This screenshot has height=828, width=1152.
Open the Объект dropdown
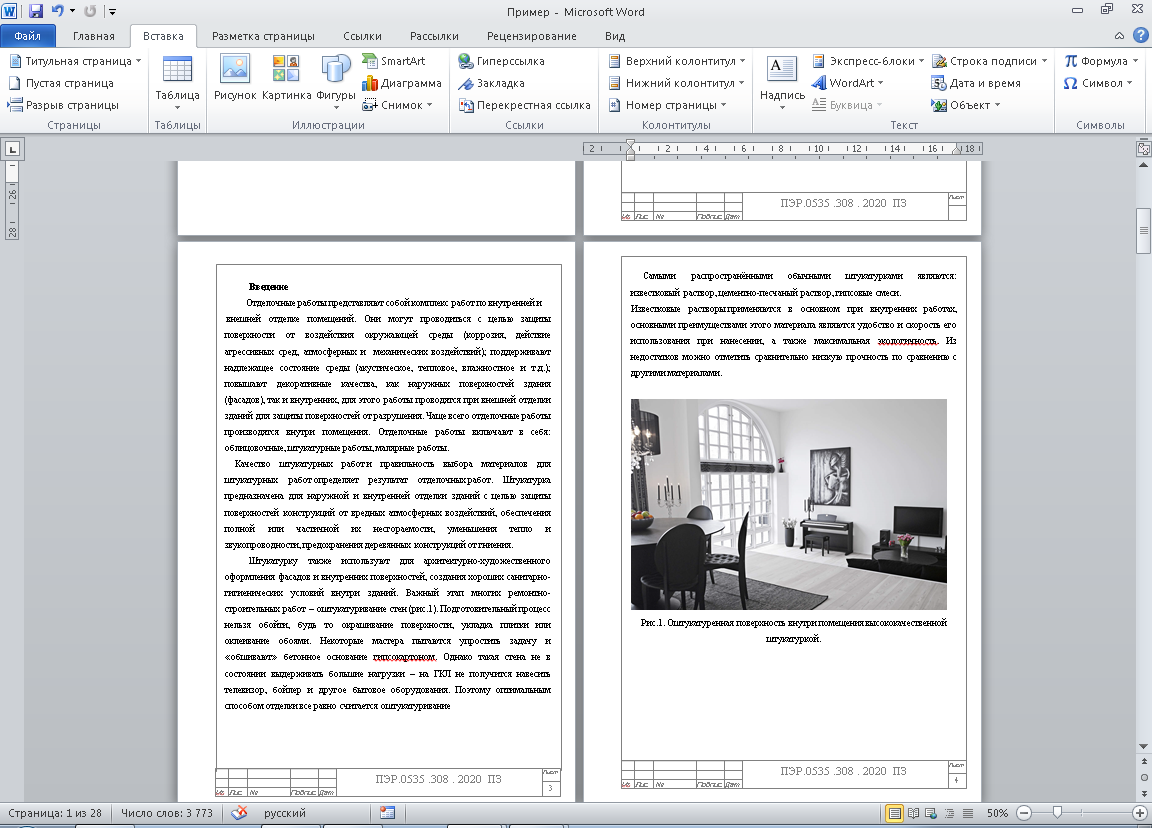click(x=966, y=105)
